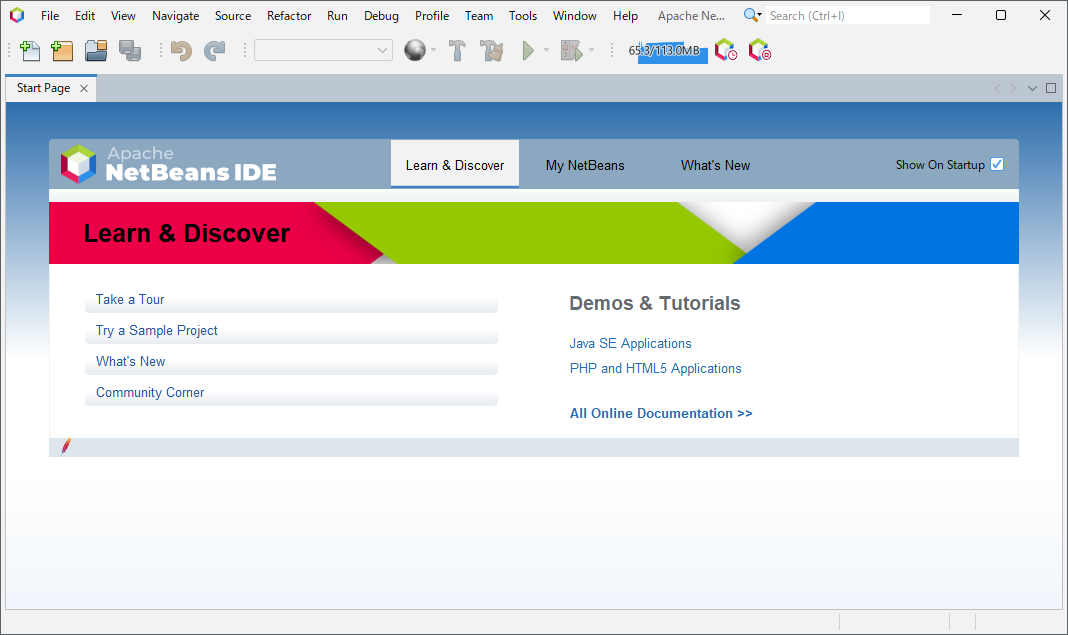Screen dimensions: 1068x635
Task: Open the Try a Sample Project link
Action: (x=157, y=330)
